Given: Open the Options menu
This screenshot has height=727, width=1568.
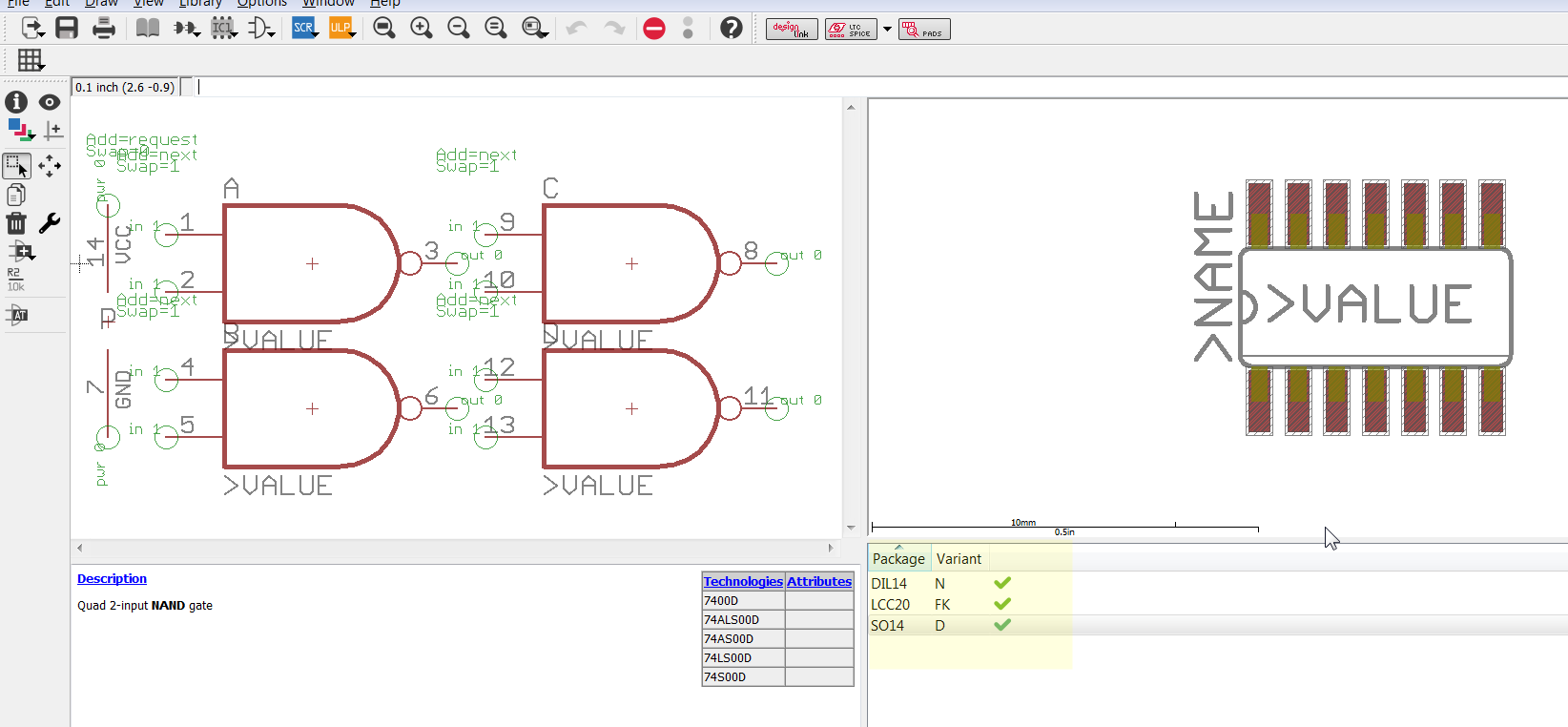Looking at the screenshot, I should pos(261,4).
